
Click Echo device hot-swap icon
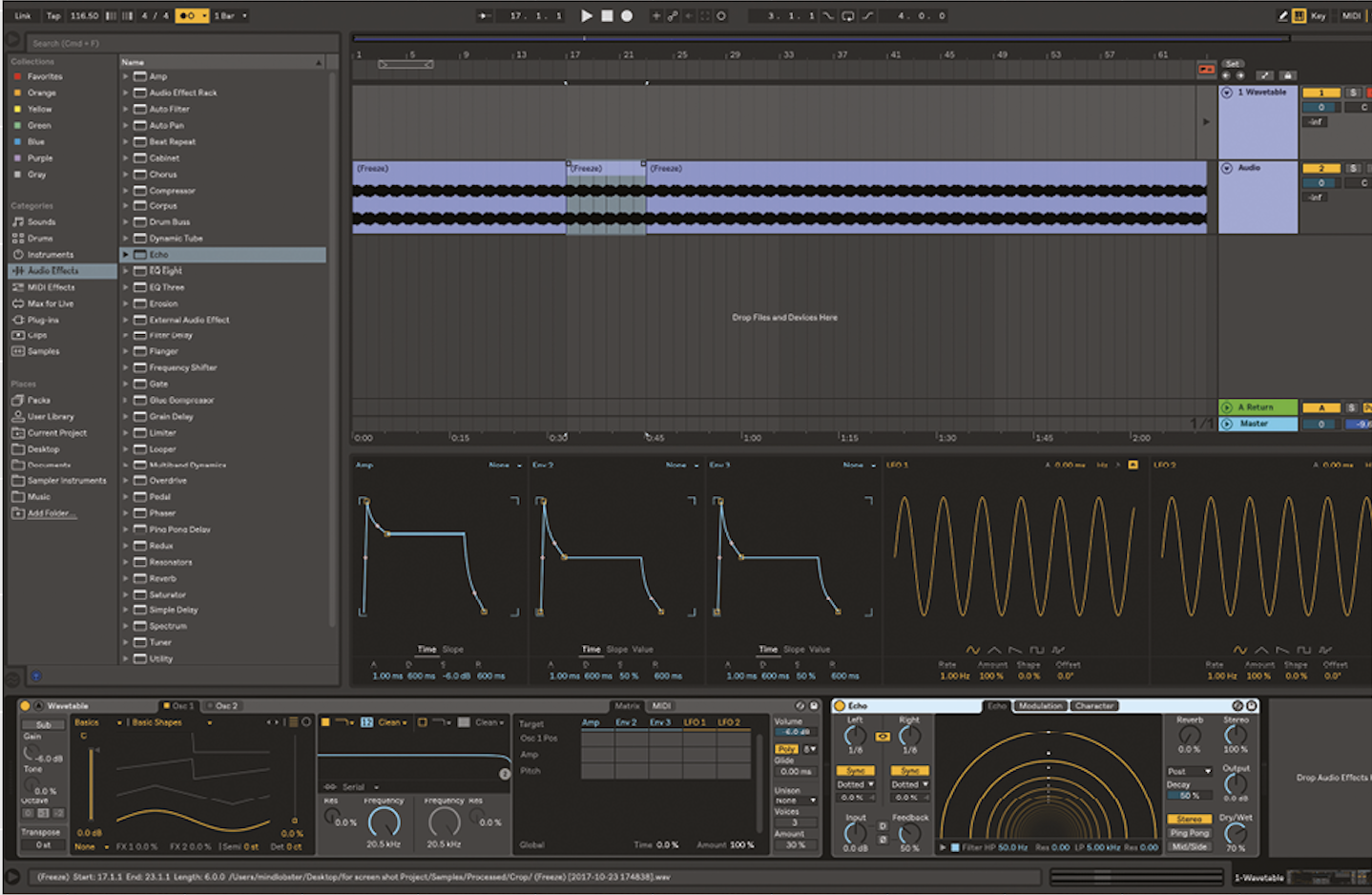[1237, 706]
